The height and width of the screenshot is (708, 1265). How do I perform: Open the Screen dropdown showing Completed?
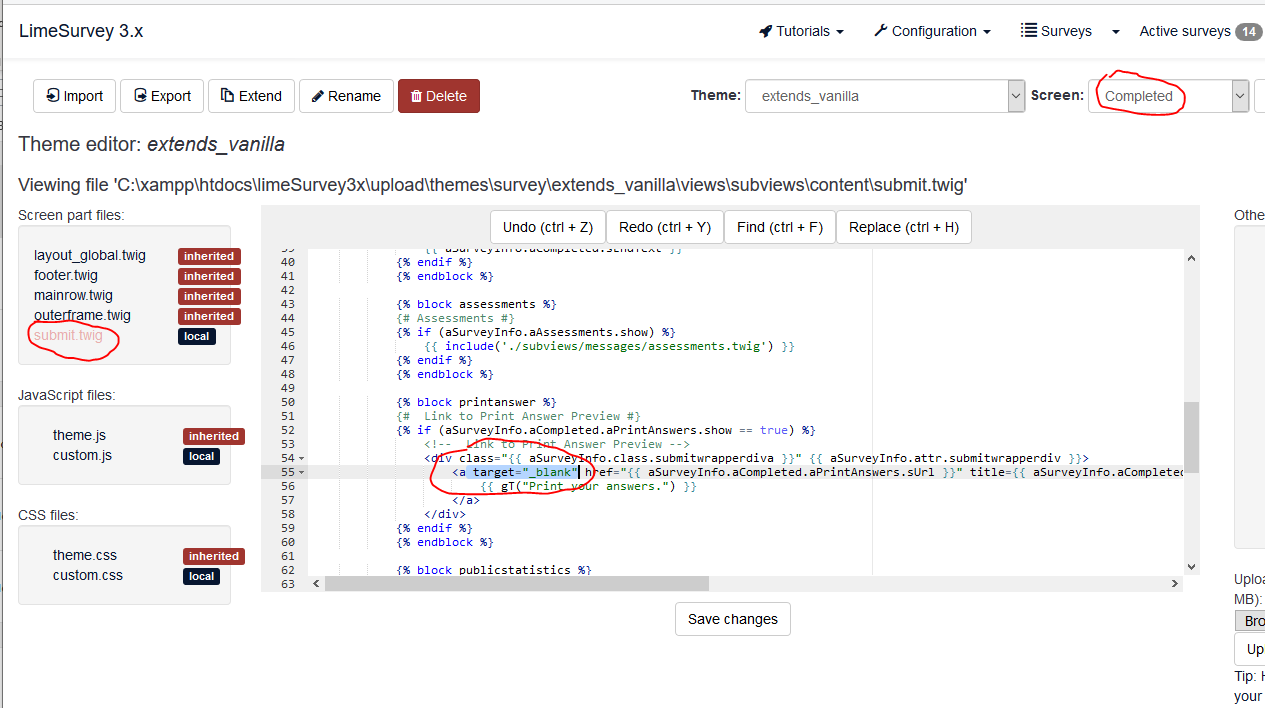click(x=1168, y=96)
